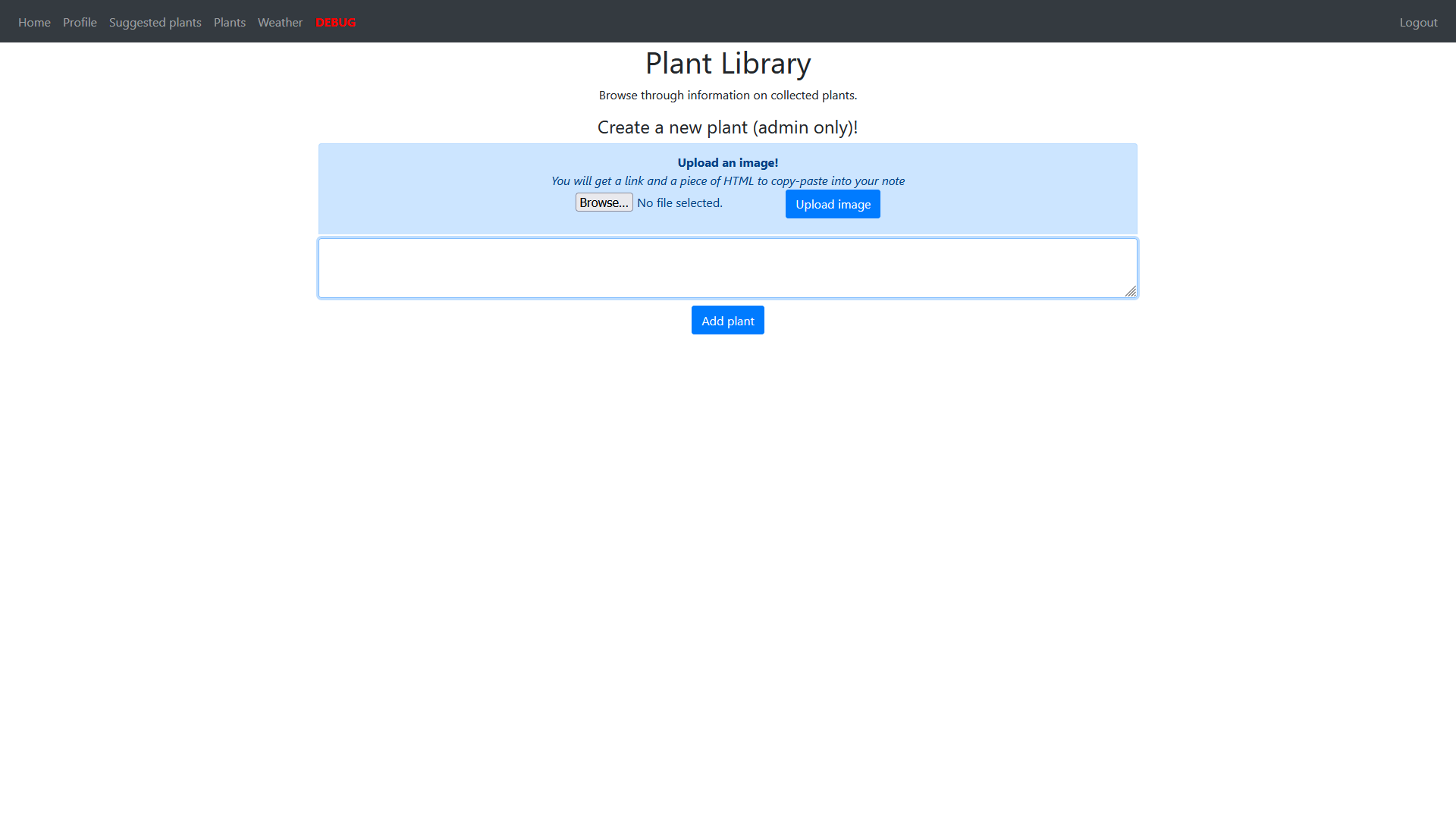Click the italic copy-paste HTML hint text

click(x=727, y=181)
